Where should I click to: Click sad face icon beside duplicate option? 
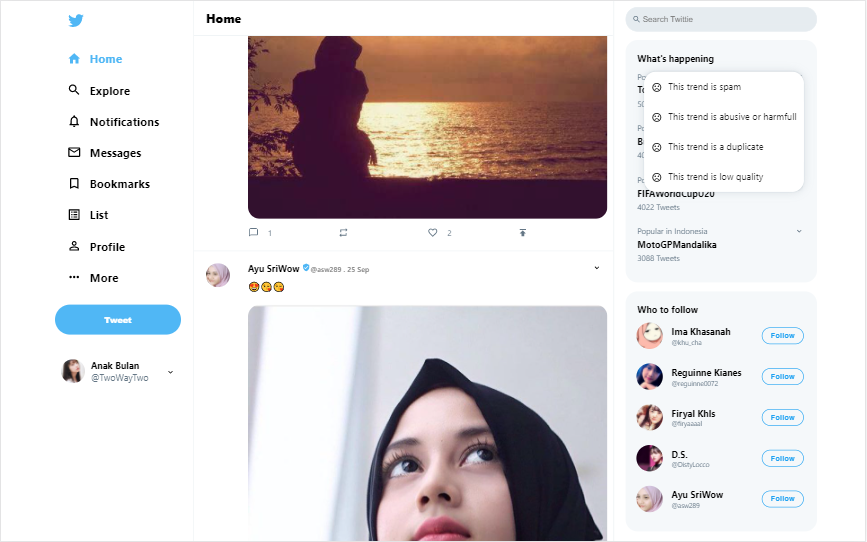(x=657, y=147)
